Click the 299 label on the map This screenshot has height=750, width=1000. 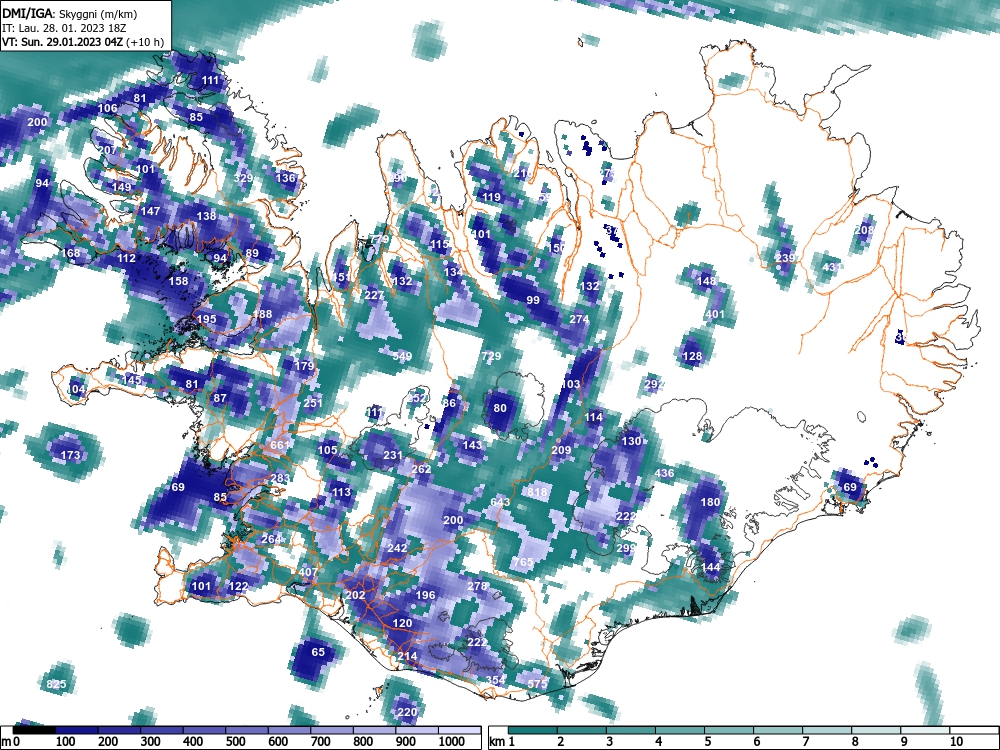tap(626, 548)
